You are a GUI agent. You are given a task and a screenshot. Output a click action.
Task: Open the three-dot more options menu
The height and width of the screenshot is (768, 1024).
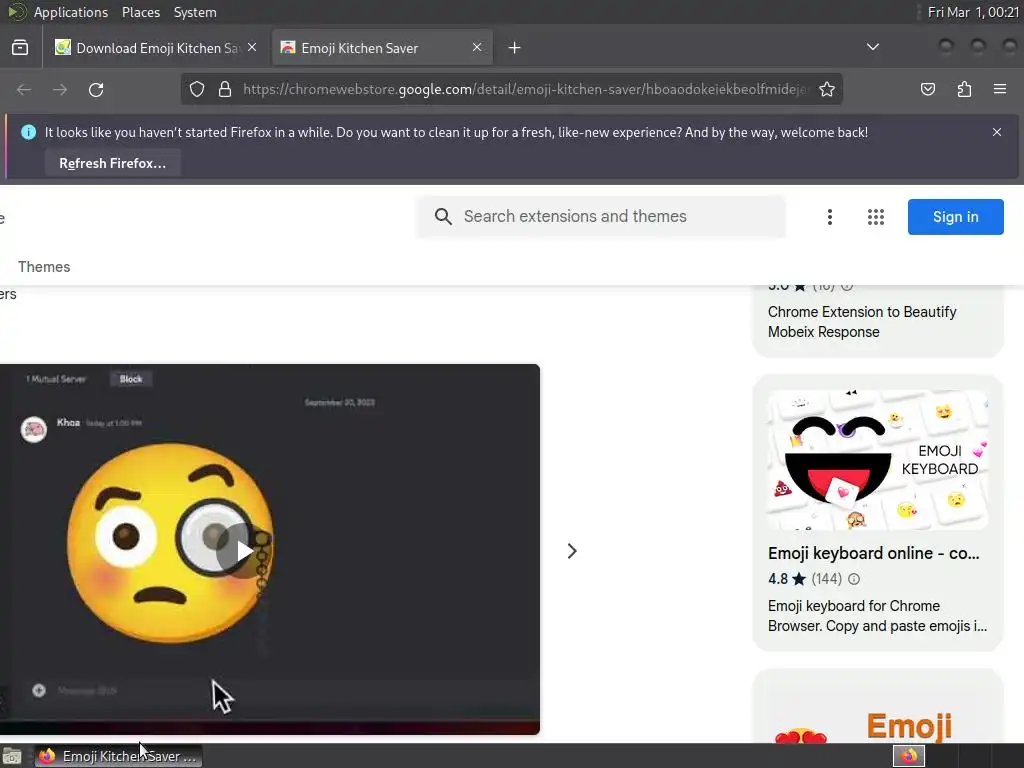[x=829, y=217]
